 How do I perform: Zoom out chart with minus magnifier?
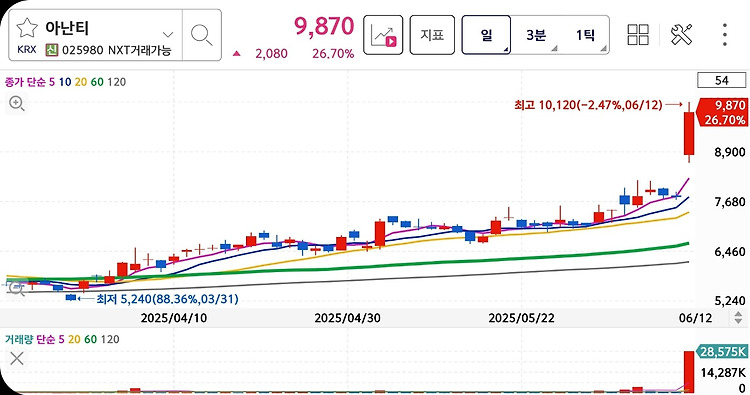click(17, 289)
